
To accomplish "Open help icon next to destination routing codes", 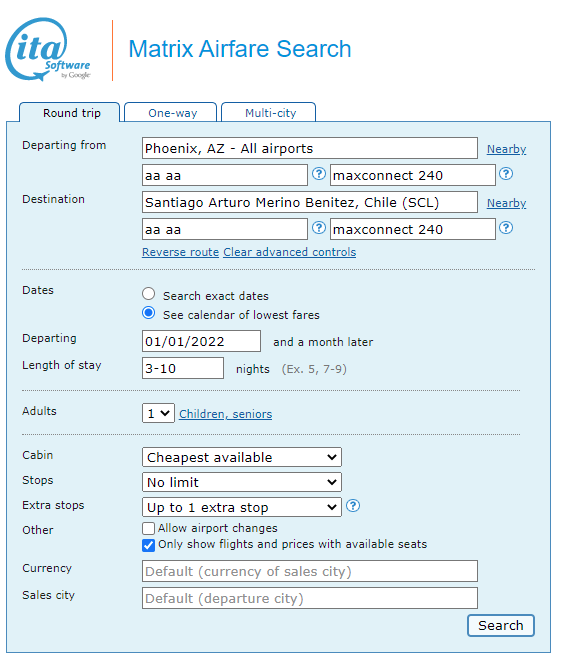I will (319, 228).
